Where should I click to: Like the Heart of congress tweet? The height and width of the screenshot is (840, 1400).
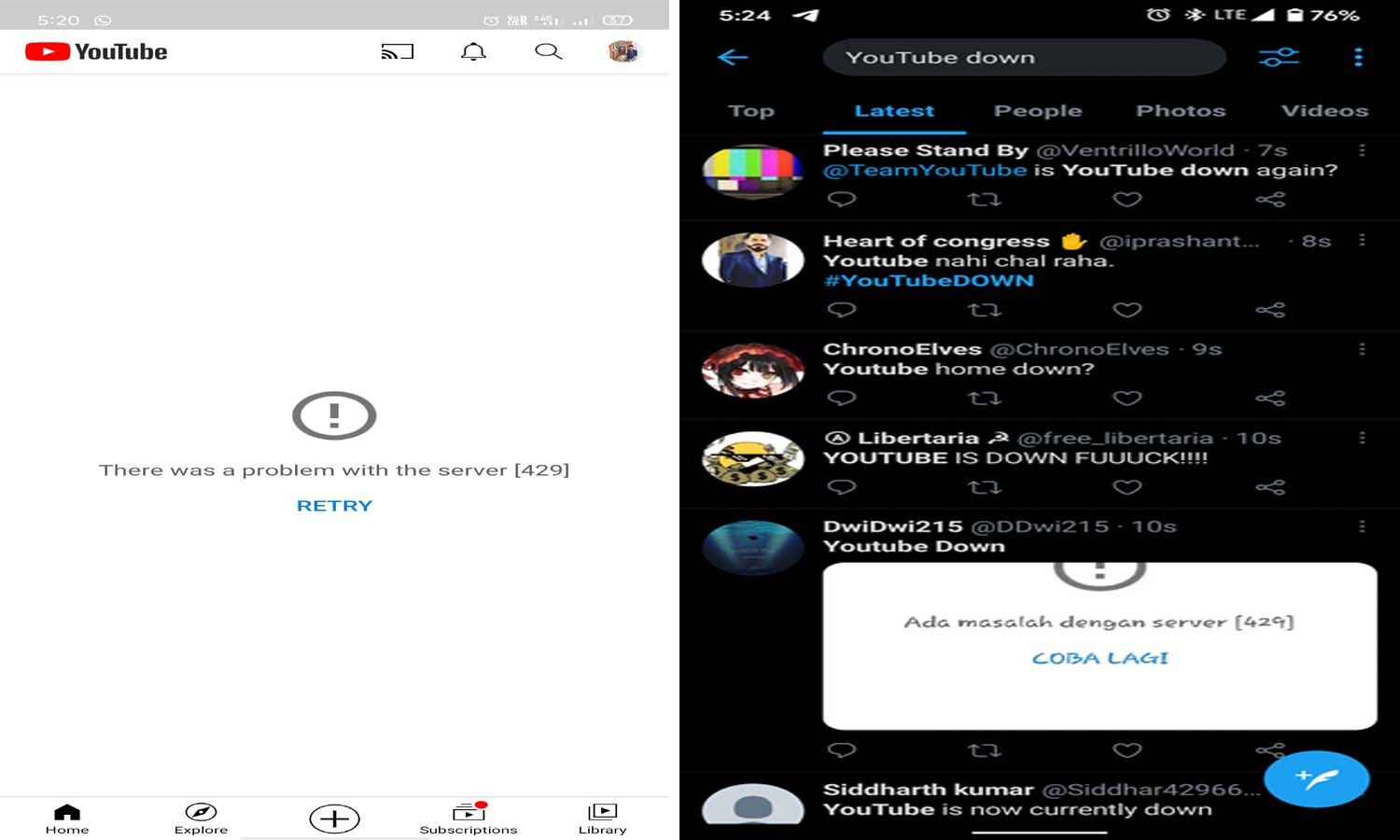point(1127,309)
